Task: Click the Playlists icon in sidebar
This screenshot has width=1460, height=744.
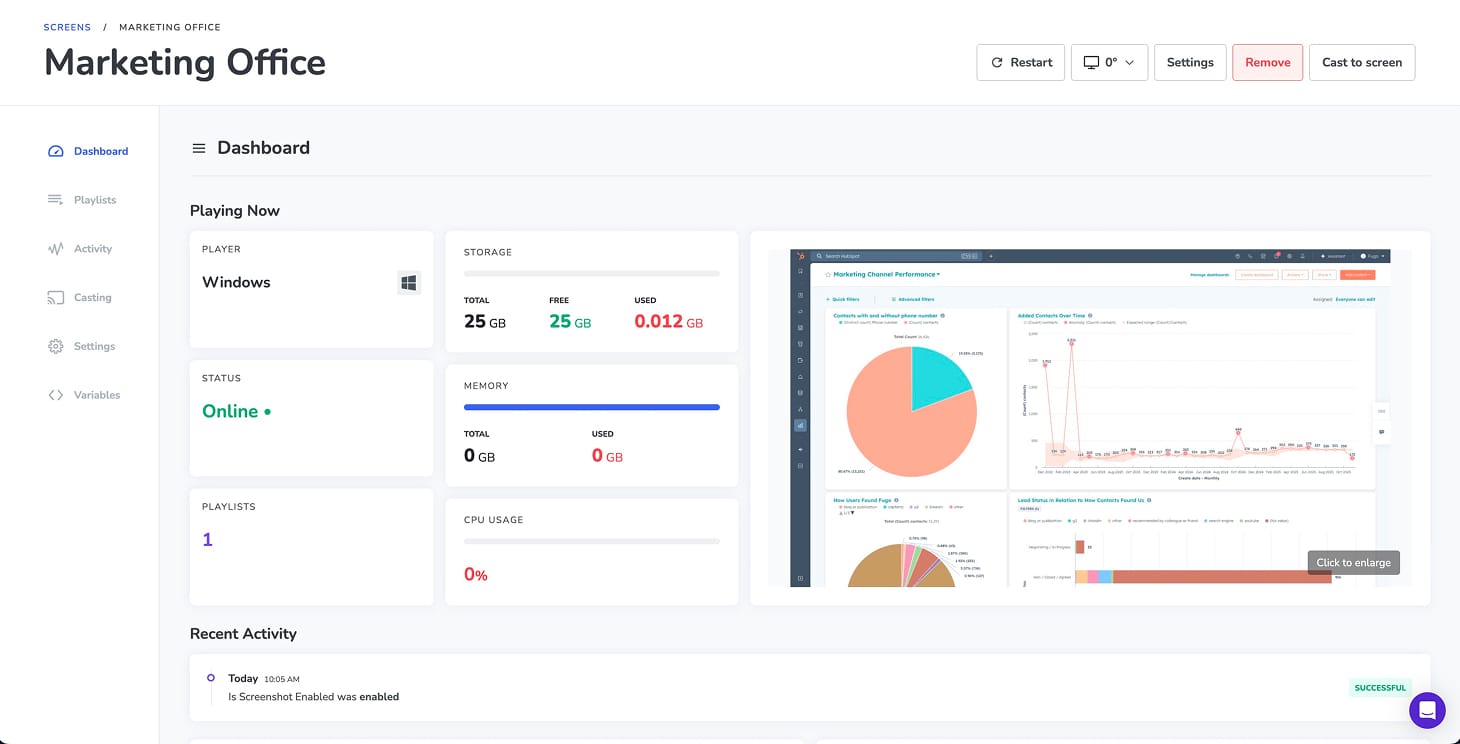Action: tap(56, 200)
